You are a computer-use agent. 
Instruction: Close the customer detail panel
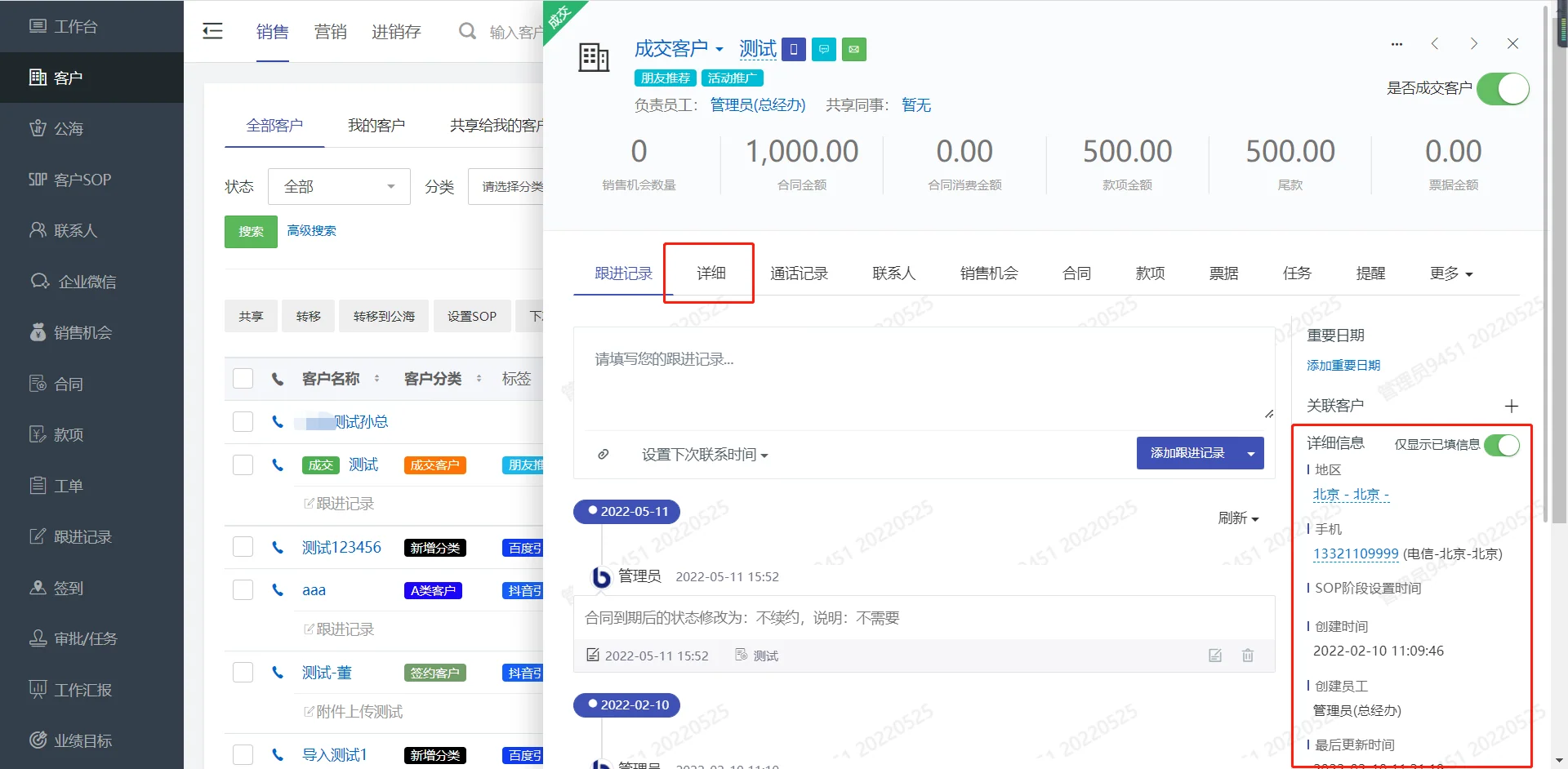coord(1512,44)
